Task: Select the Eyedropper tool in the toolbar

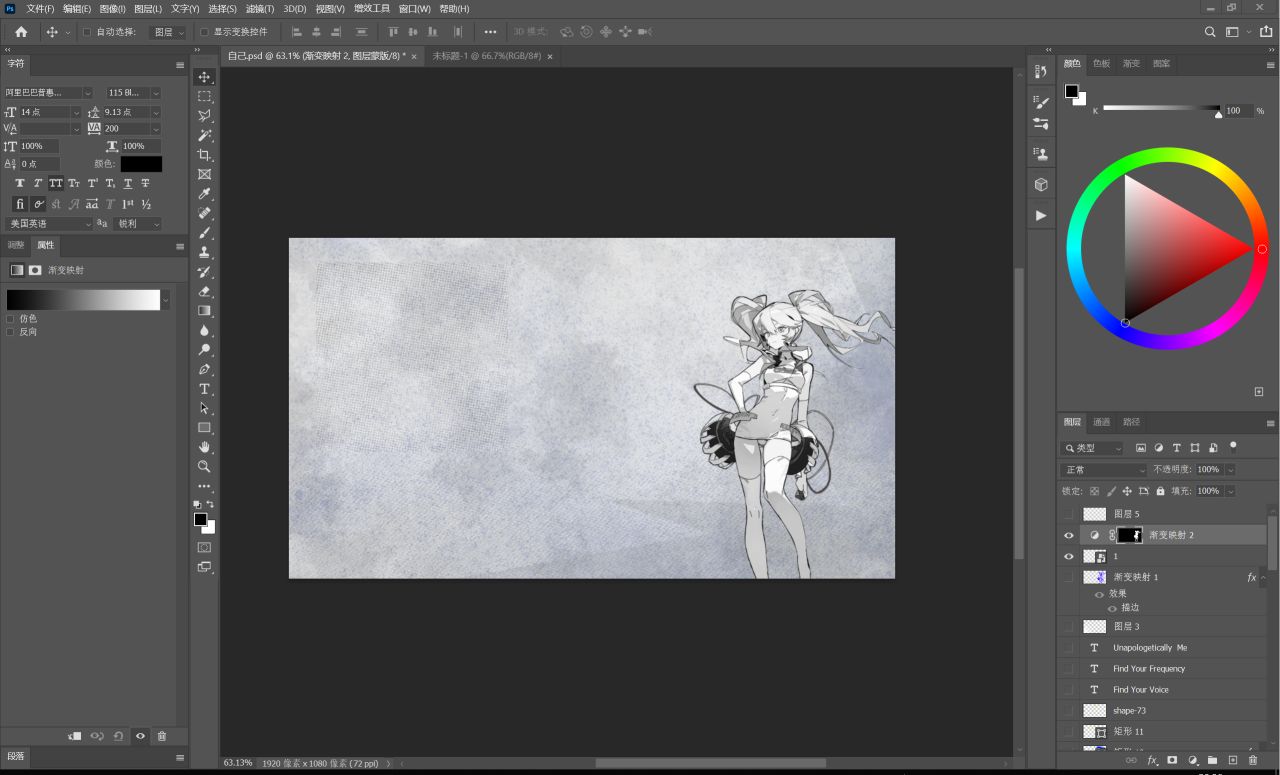Action: click(x=204, y=194)
